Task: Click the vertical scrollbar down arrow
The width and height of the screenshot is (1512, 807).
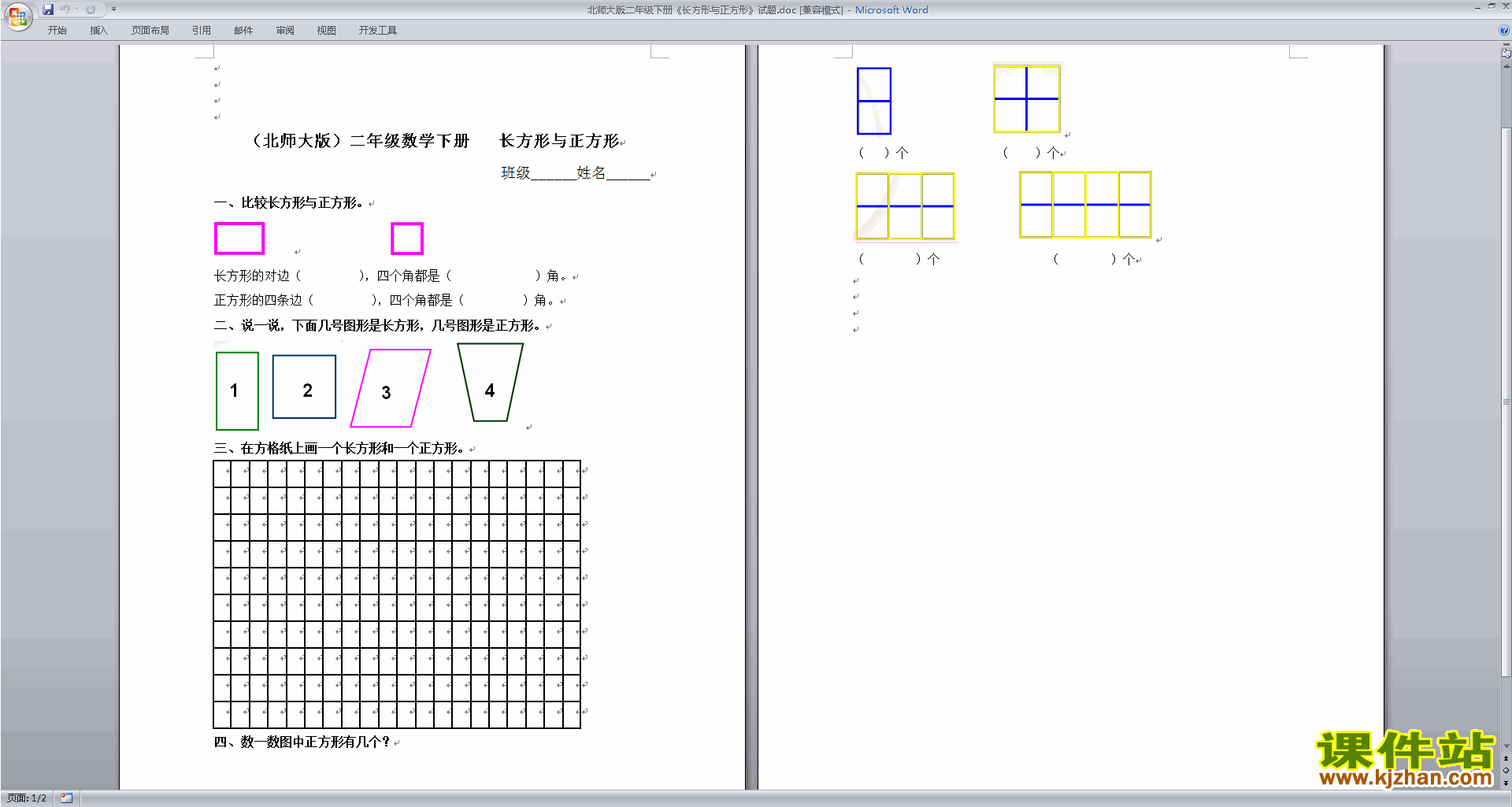Action: [x=1506, y=746]
